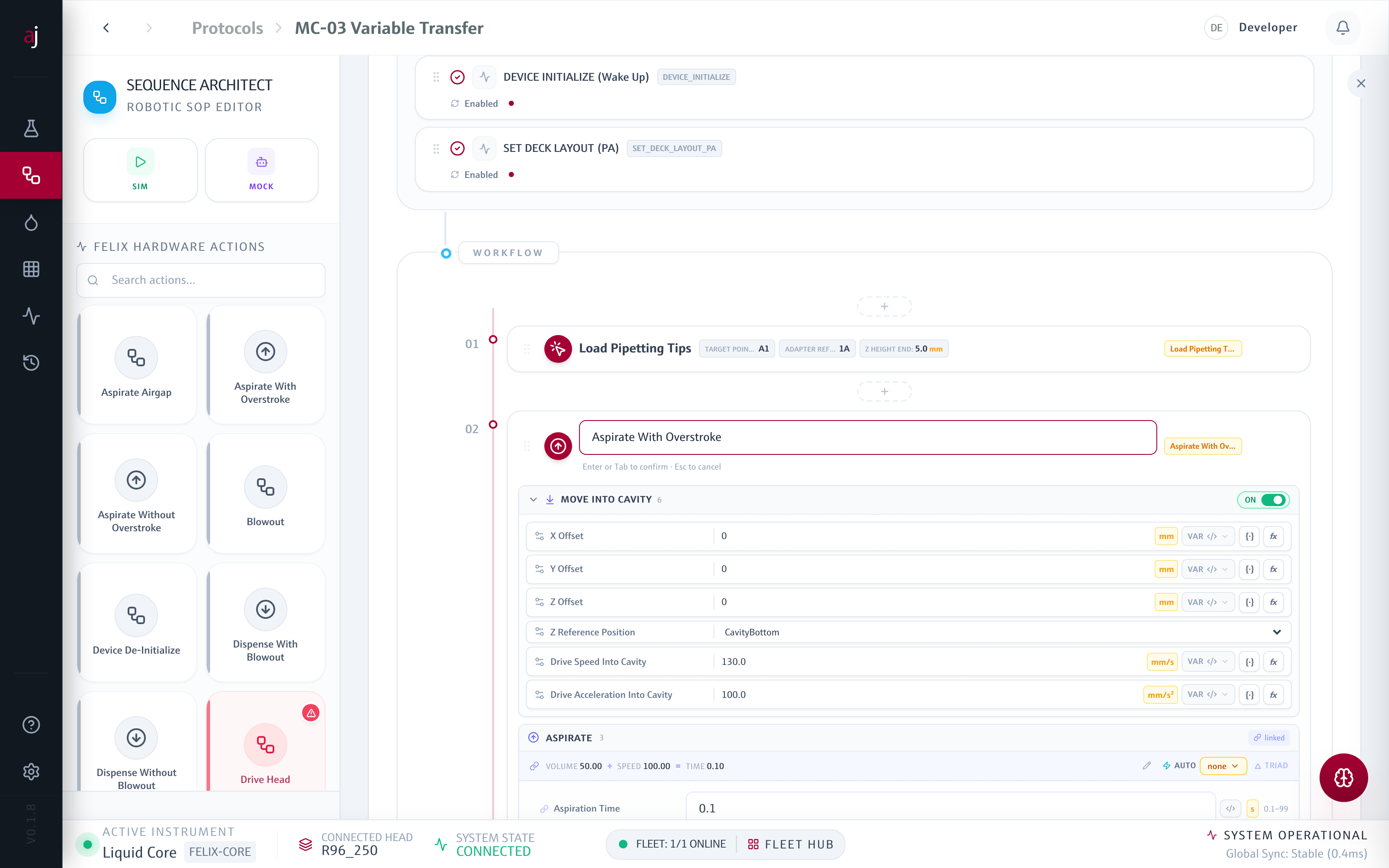Toggle Set Deck Layout enabled check circle
Screen dimensions: 1389x868
point(458,148)
